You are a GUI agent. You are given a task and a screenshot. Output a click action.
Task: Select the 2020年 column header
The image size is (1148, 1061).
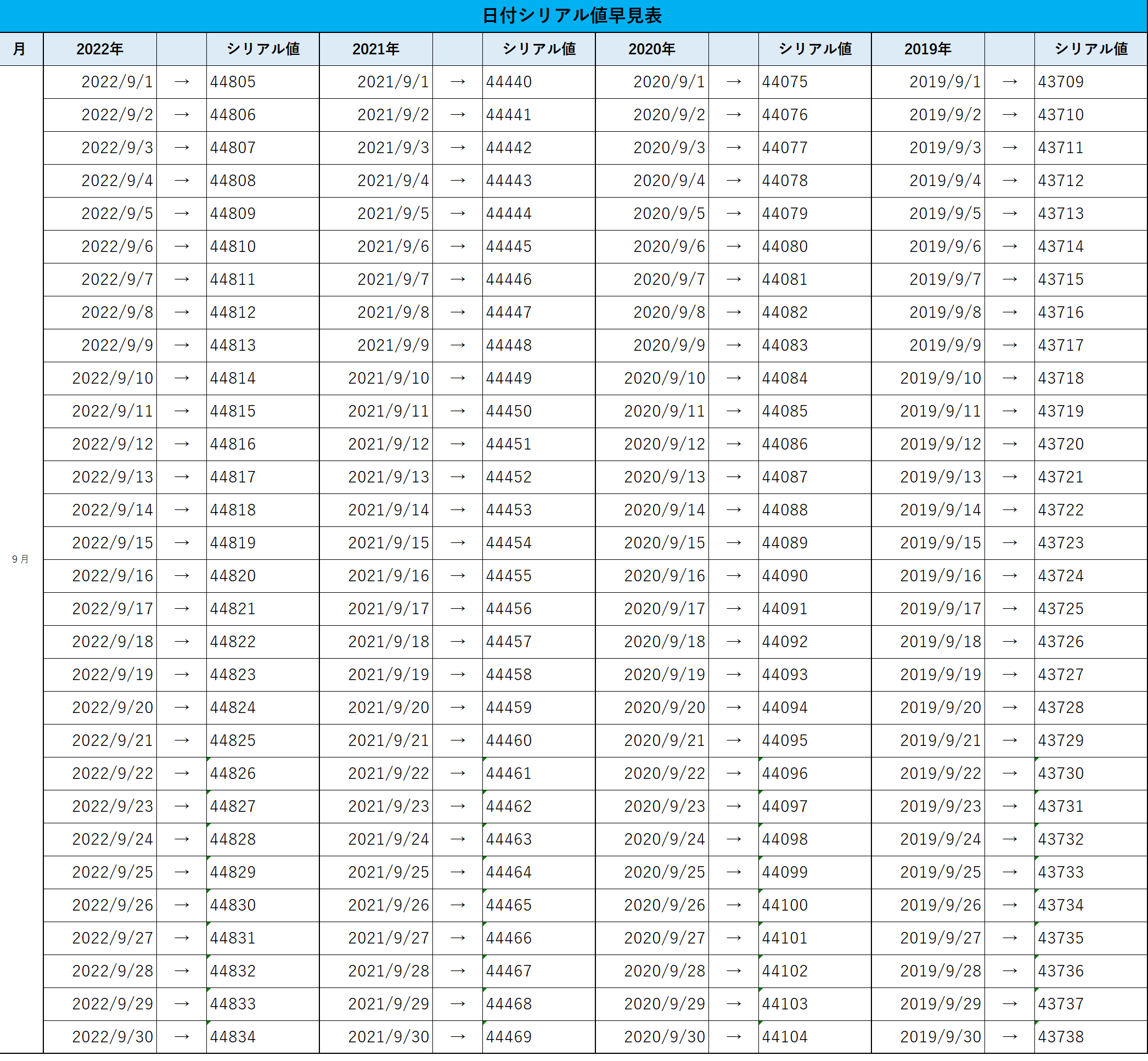point(652,49)
